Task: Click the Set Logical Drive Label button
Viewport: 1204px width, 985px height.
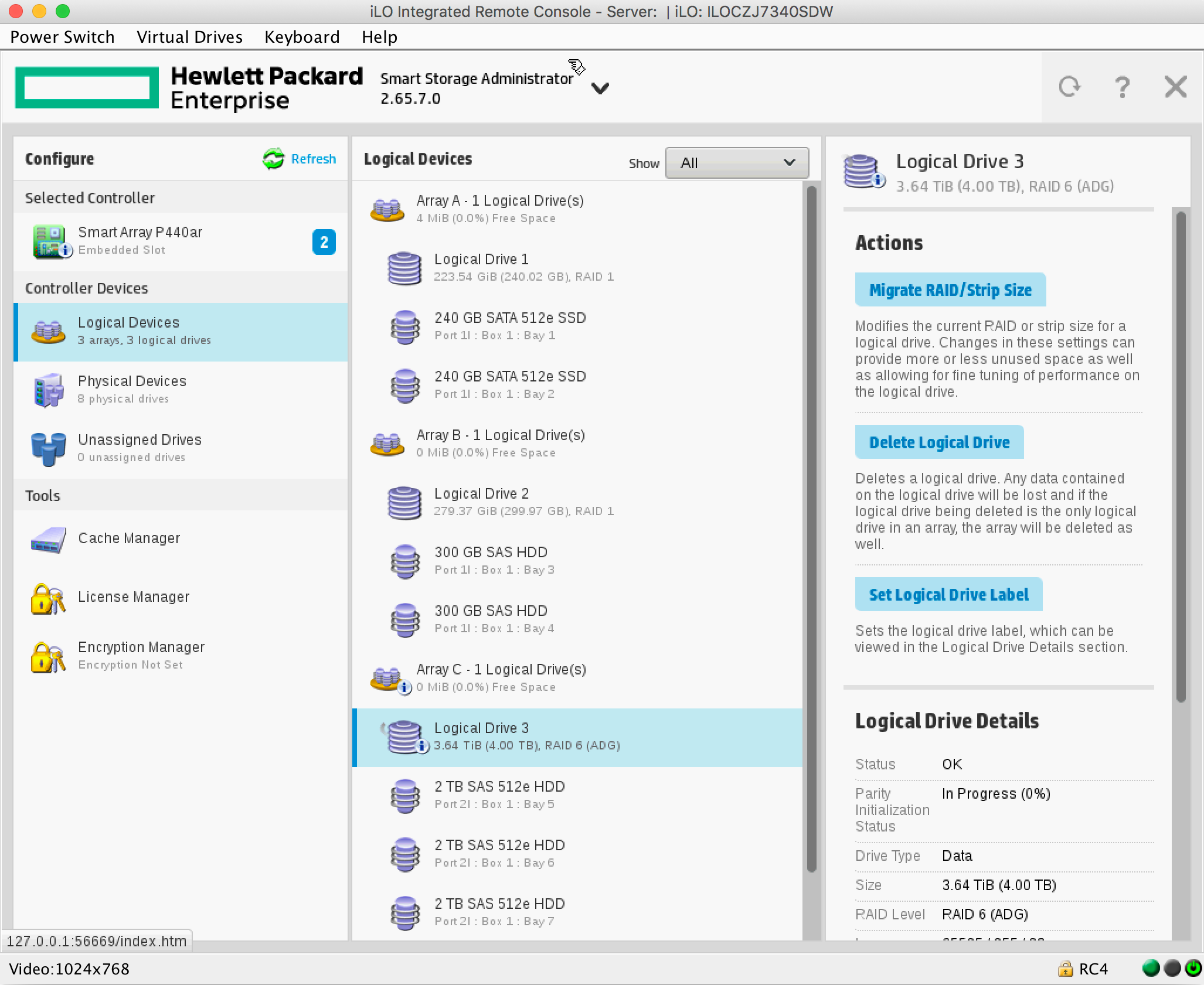Action: click(948, 594)
